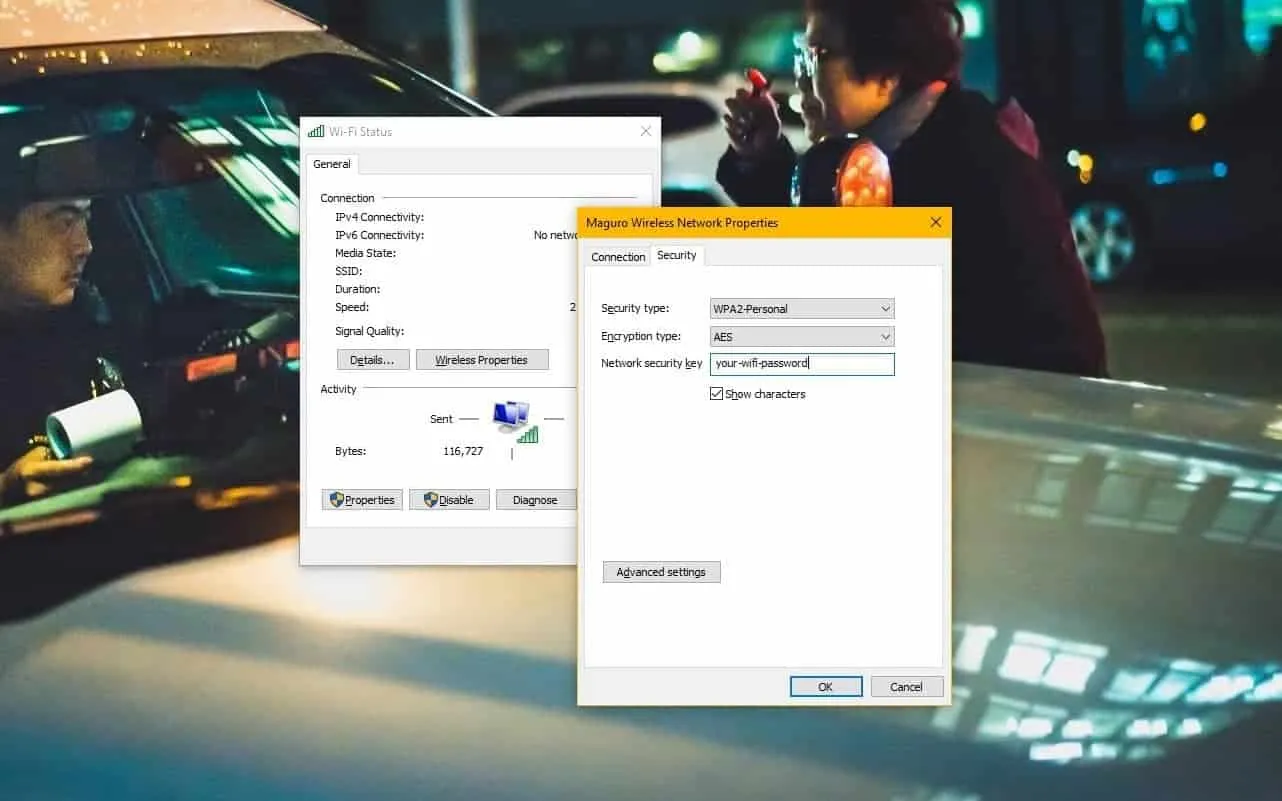This screenshot has width=1282, height=801.
Task: Confirm changes with the OK button
Action: click(826, 686)
